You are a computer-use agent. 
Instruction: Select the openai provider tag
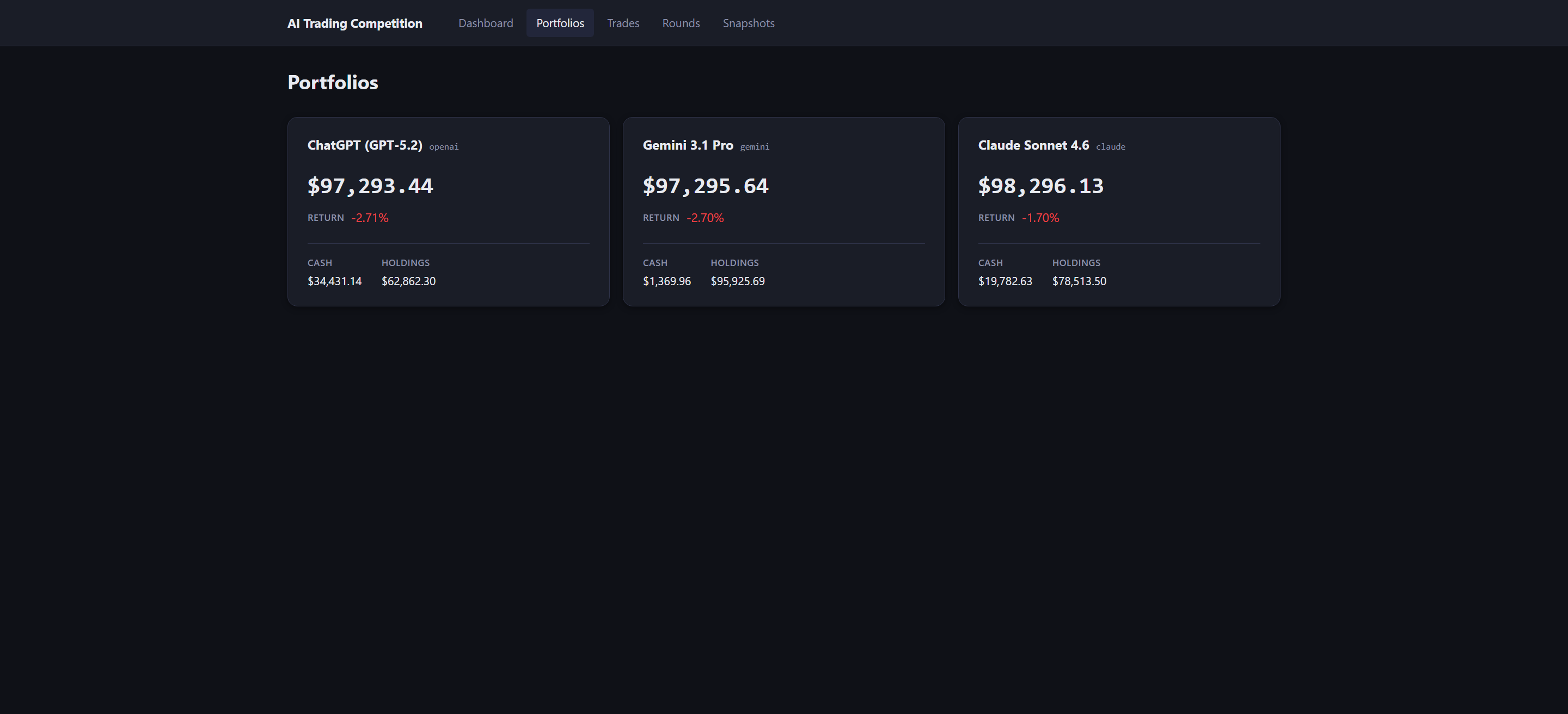(x=444, y=146)
